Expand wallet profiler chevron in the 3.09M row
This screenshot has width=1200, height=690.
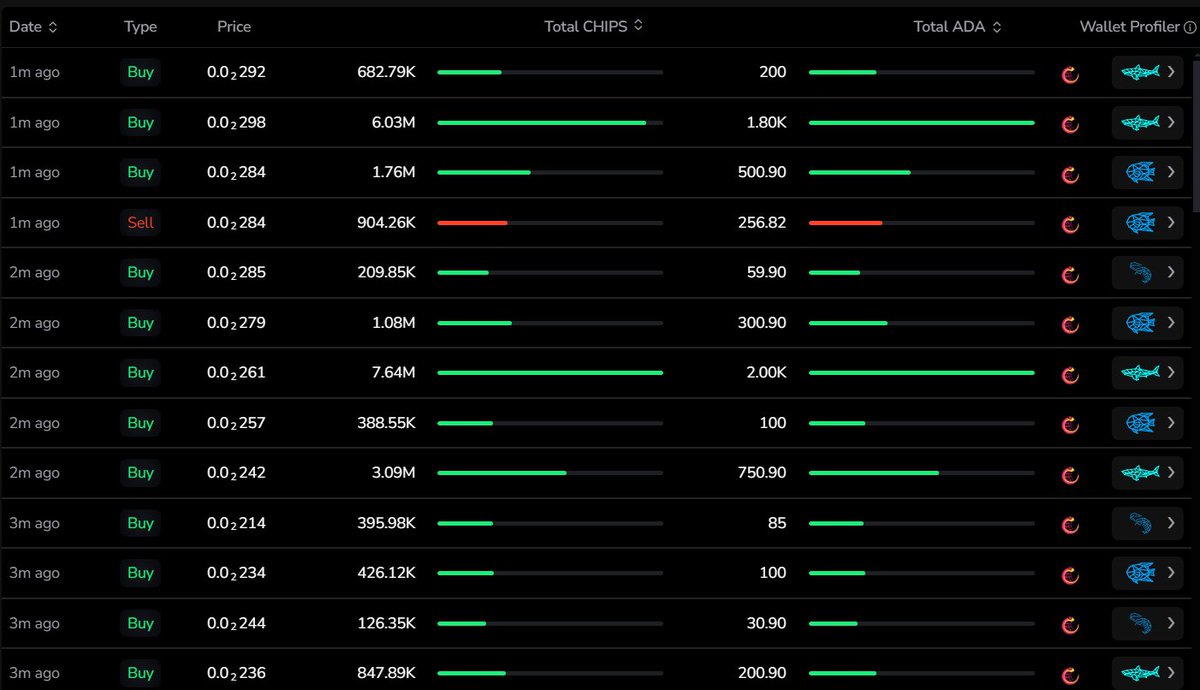1172,472
